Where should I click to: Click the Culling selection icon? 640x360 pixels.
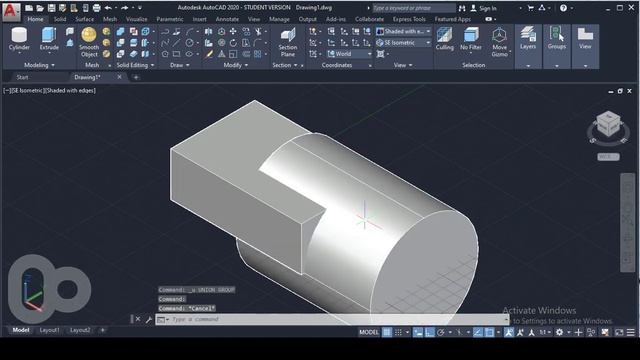pos(444,39)
